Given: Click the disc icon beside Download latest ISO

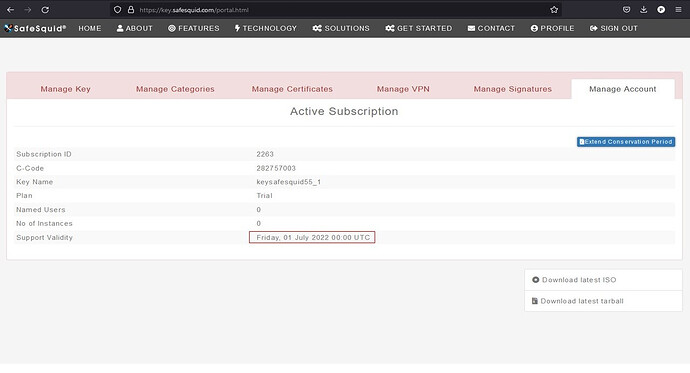Looking at the screenshot, I should tap(536, 280).
